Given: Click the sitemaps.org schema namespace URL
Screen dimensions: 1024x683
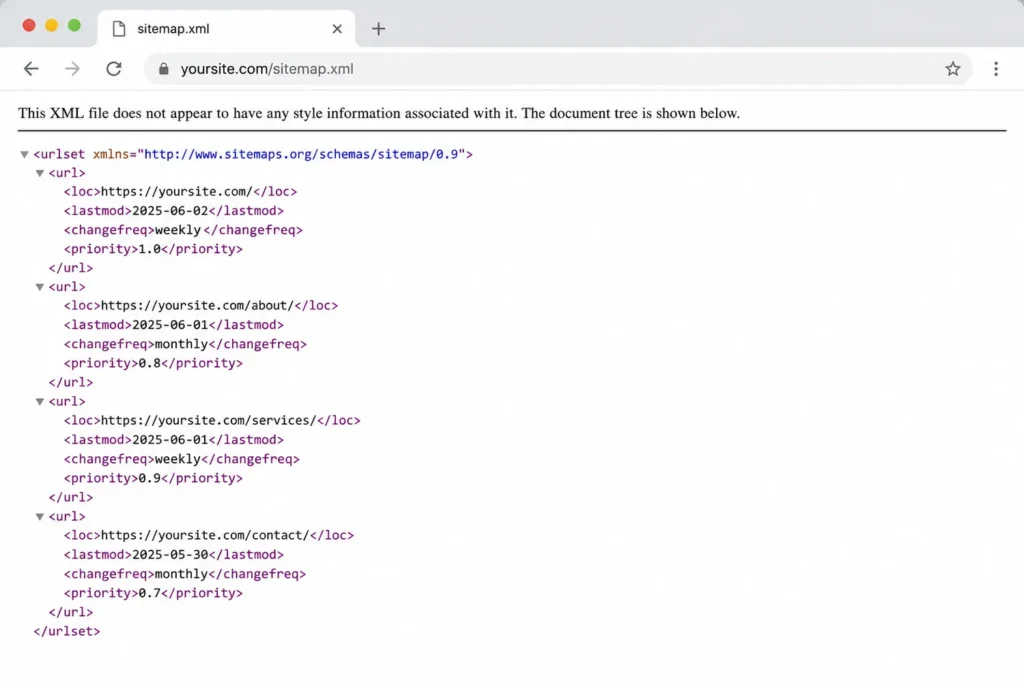Looking at the screenshot, I should coord(301,154).
